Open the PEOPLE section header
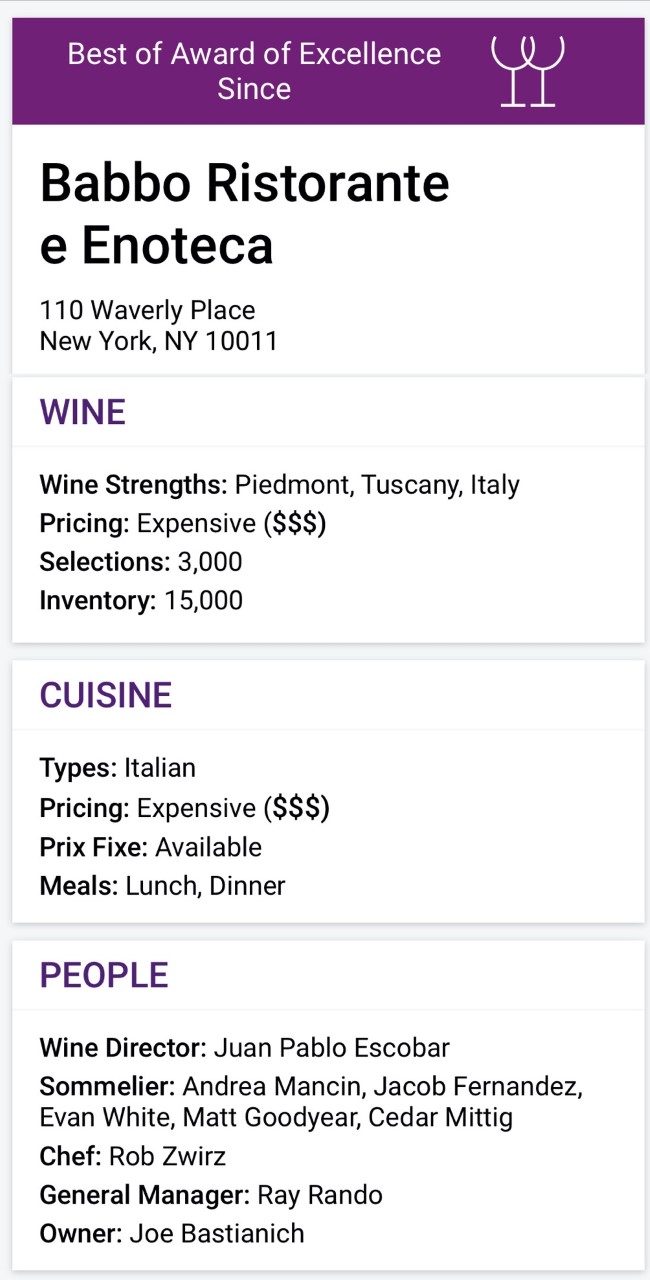This screenshot has height=1280, width=650. click(x=104, y=975)
